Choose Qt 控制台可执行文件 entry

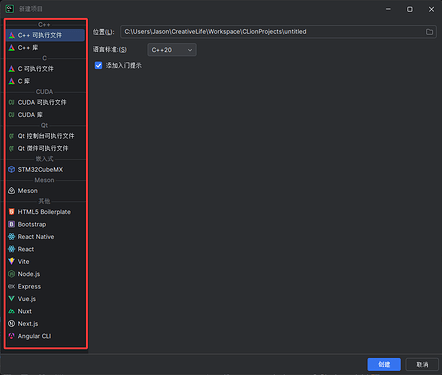46,136
